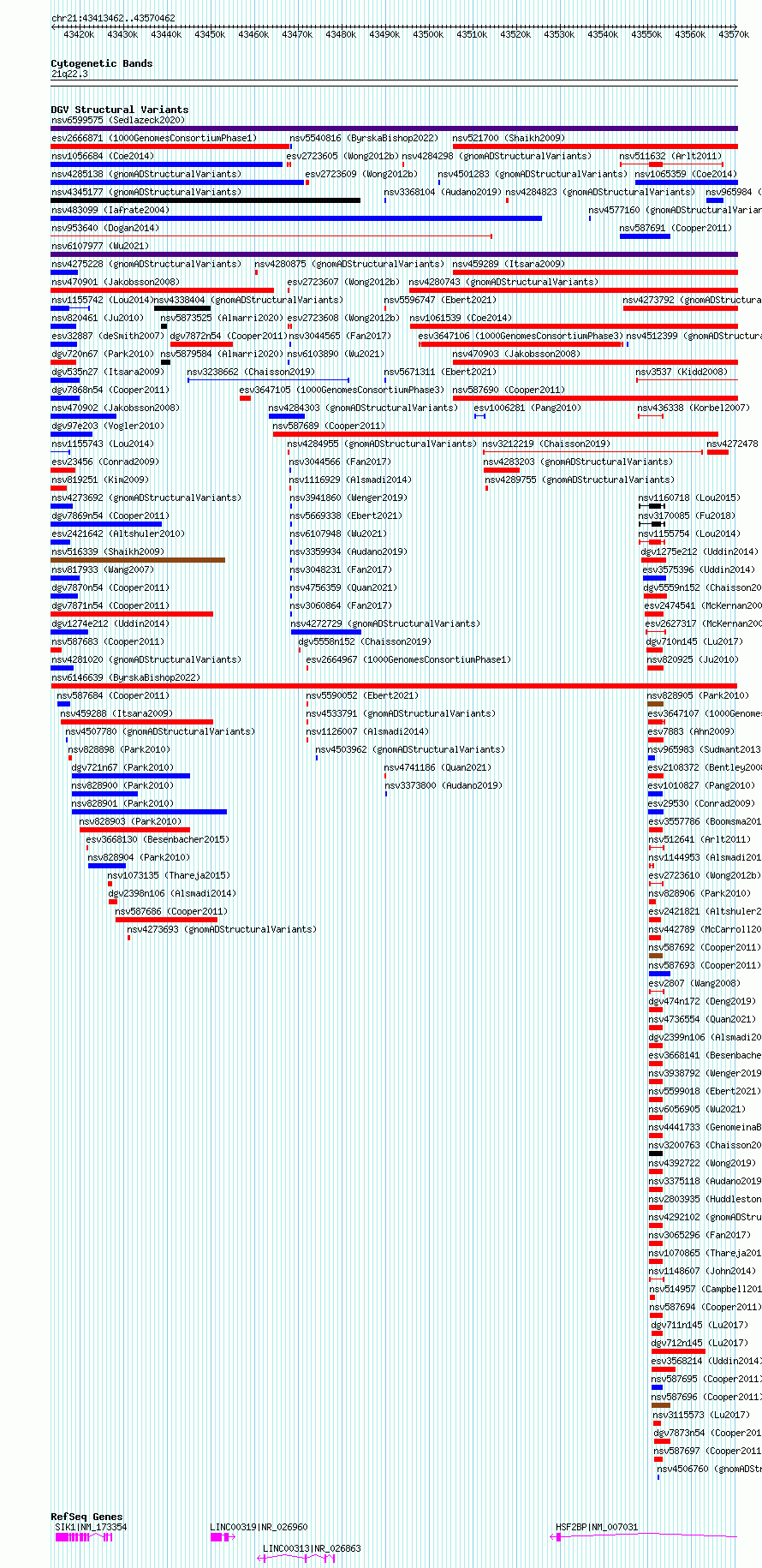Screen dimensions: 762x1568
Task: Select dgv711n145 (Lu2017) variant label
Action: [699, 1326]
